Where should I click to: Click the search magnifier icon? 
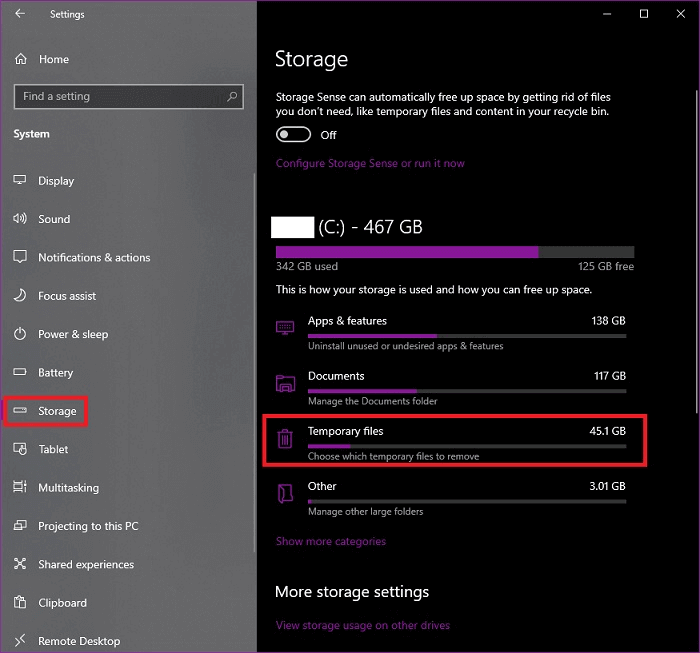click(232, 96)
